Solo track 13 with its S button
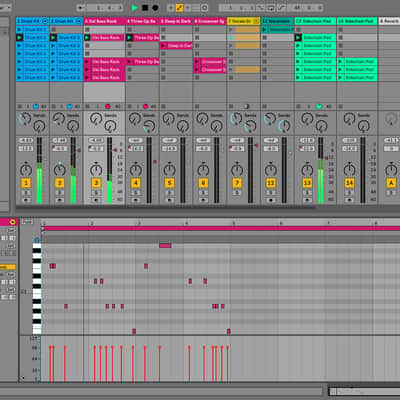The height and width of the screenshot is (400, 400). [x=307, y=193]
